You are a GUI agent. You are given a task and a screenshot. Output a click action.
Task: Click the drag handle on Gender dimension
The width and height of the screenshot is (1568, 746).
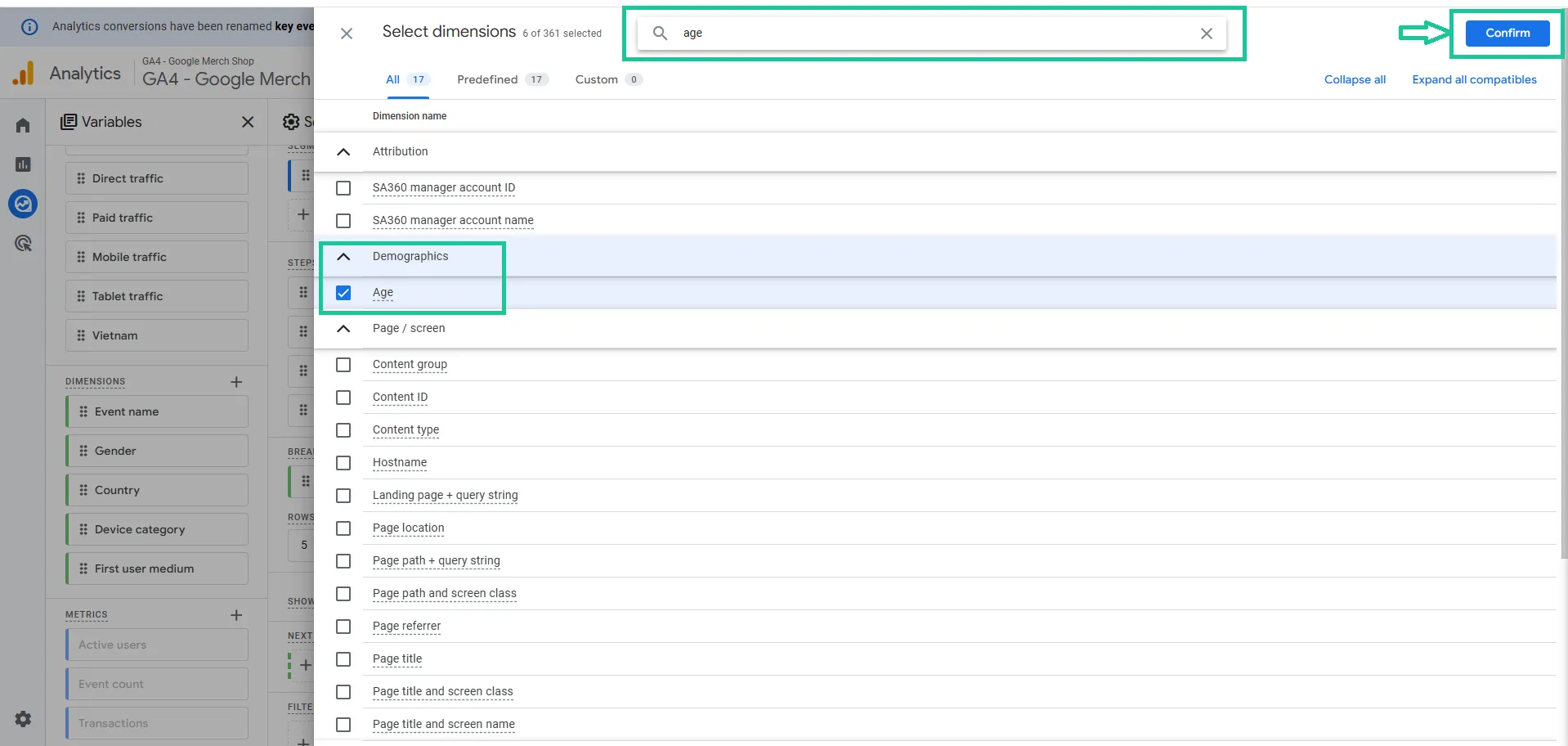tap(83, 451)
